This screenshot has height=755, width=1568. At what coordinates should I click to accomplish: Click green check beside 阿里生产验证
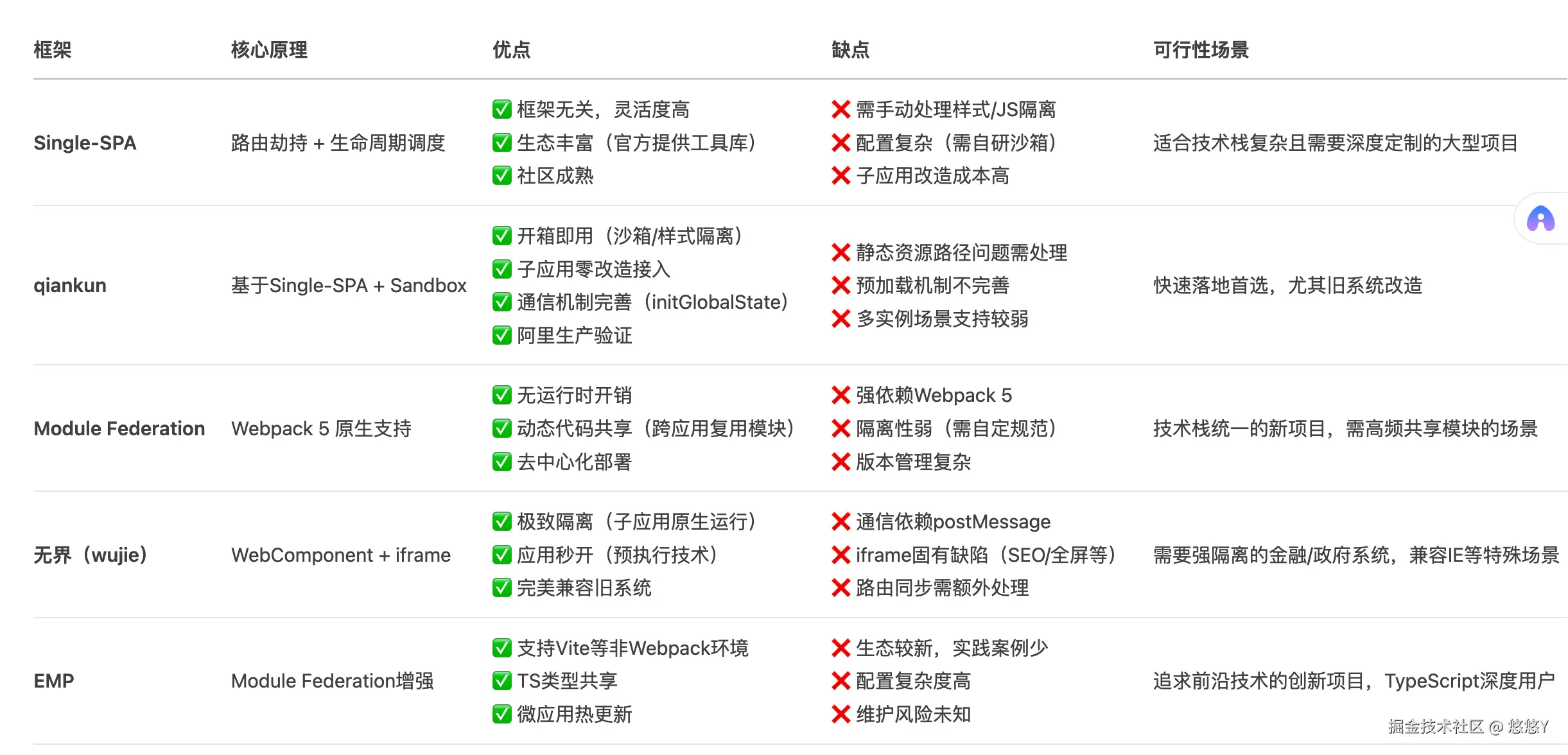click(x=501, y=335)
